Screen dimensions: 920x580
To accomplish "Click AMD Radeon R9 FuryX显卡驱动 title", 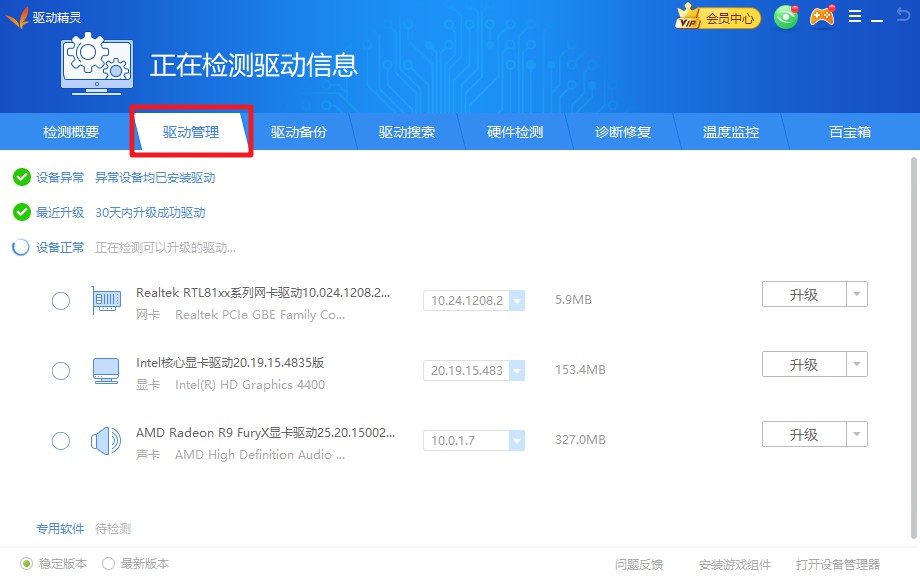I will (x=265, y=432).
